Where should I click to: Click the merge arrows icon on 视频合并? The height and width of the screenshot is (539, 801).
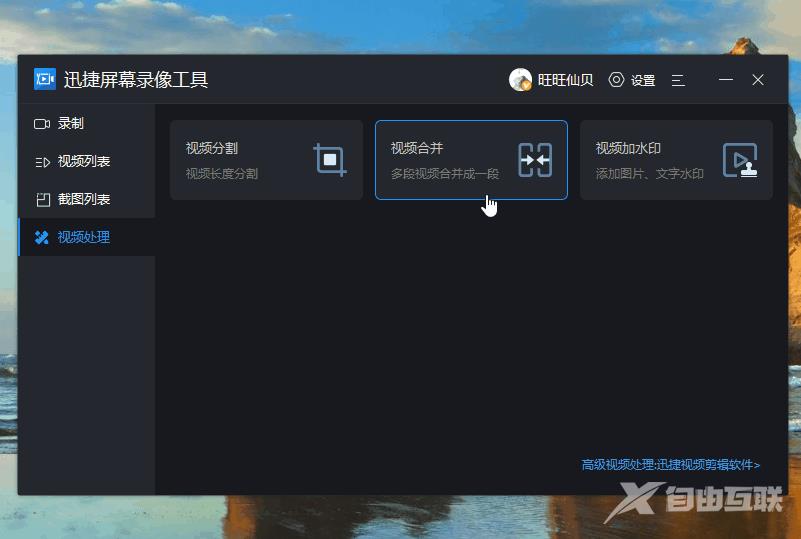[x=535, y=160]
